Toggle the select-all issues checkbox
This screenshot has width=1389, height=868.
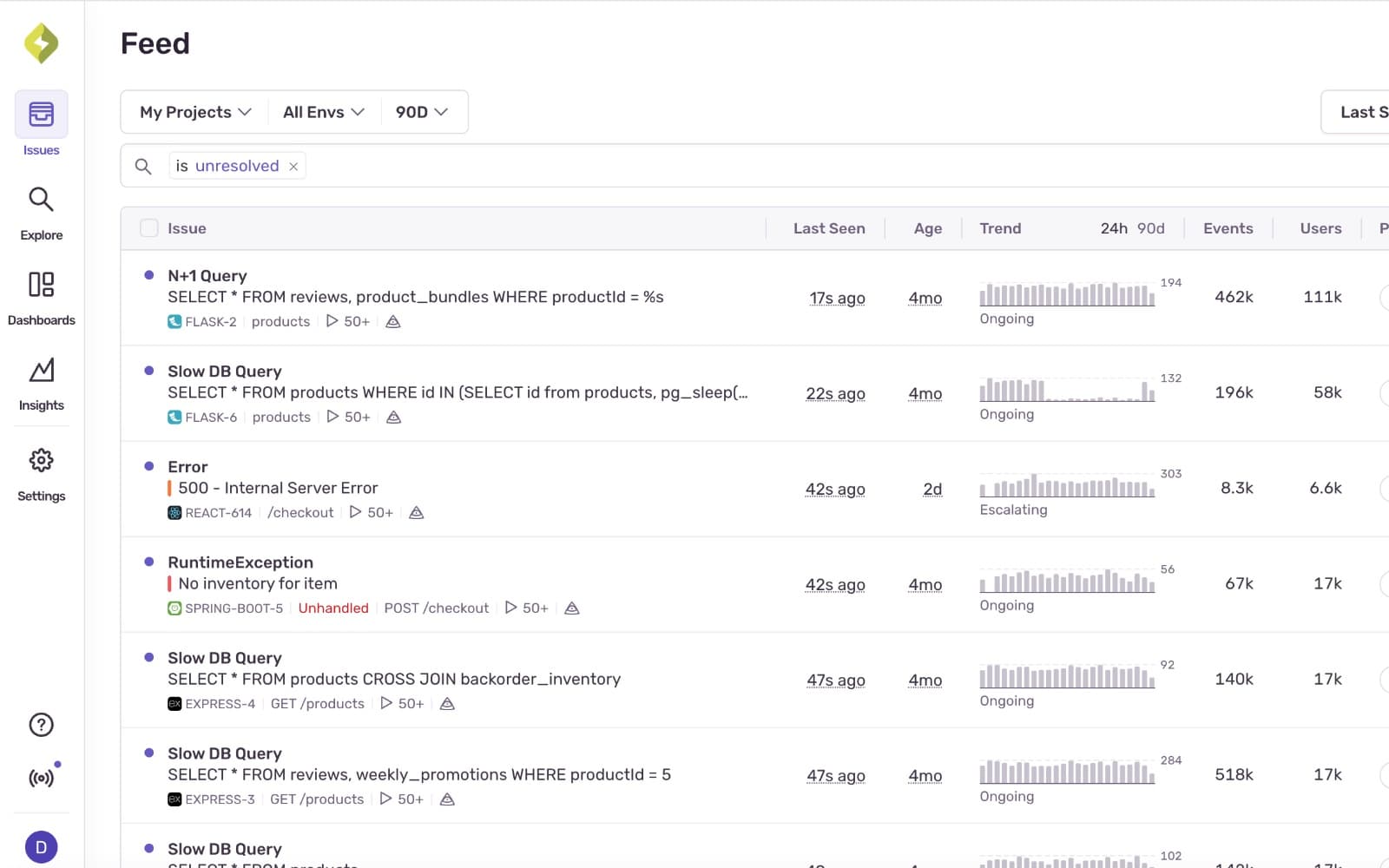[x=149, y=228]
